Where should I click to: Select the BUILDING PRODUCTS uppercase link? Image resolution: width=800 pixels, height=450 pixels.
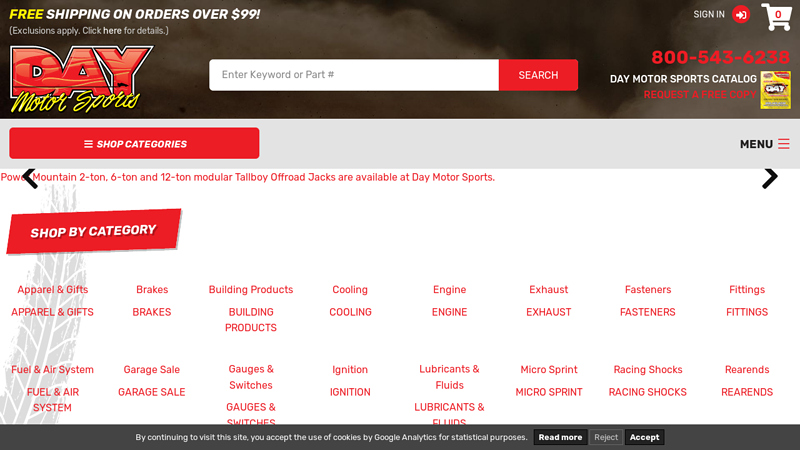251,319
